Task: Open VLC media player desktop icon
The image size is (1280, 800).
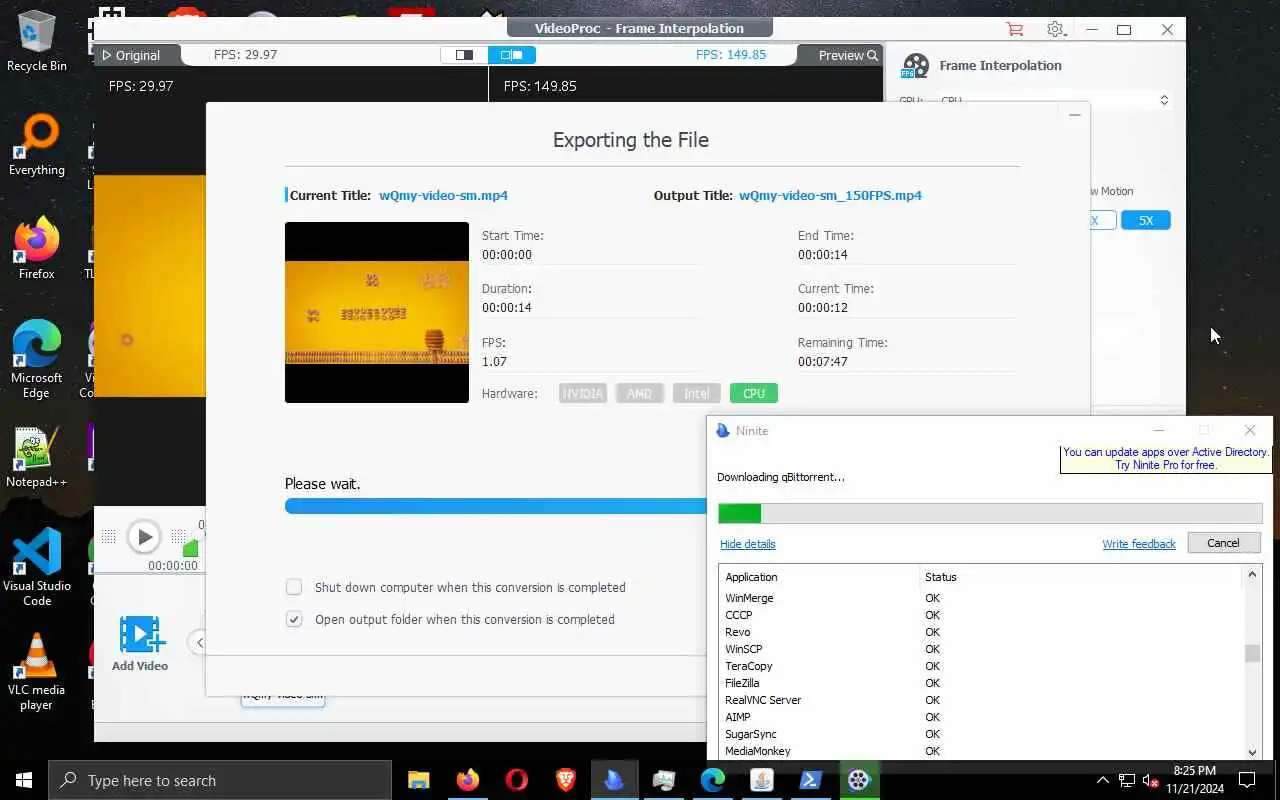Action: (x=37, y=671)
